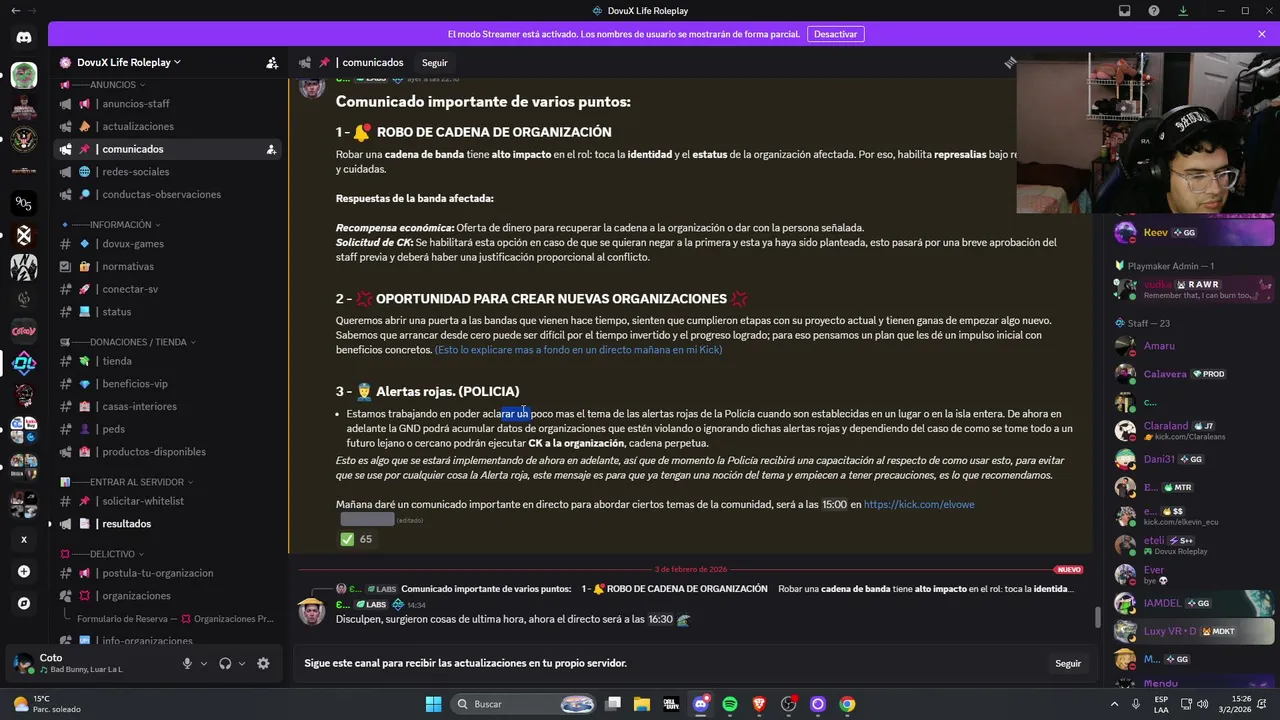This screenshot has width=1280, height=720.
Task: Open Windows Start menu
Action: coord(433,704)
